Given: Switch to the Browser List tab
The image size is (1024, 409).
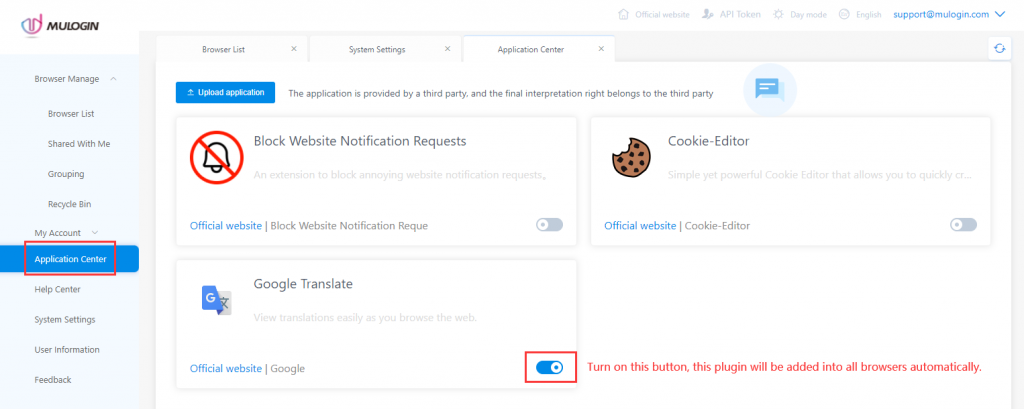Looking at the screenshot, I should coord(223,49).
